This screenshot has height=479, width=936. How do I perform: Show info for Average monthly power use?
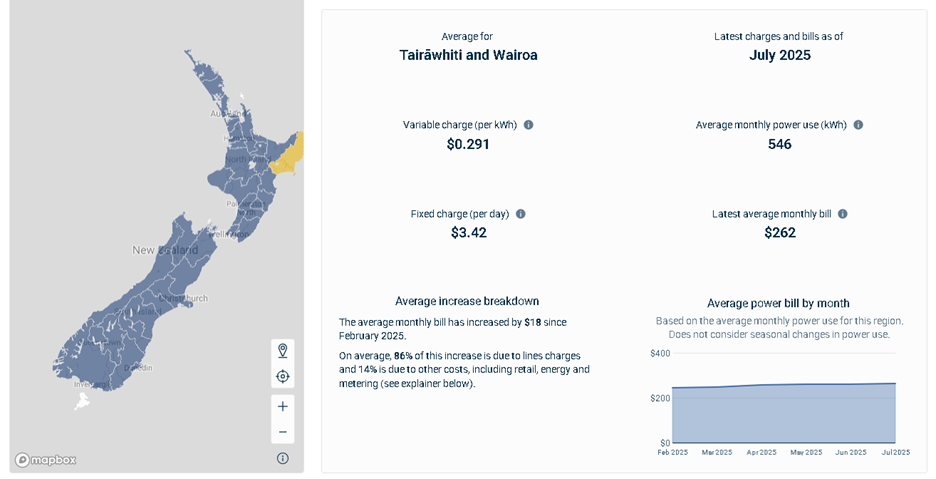click(x=858, y=125)
